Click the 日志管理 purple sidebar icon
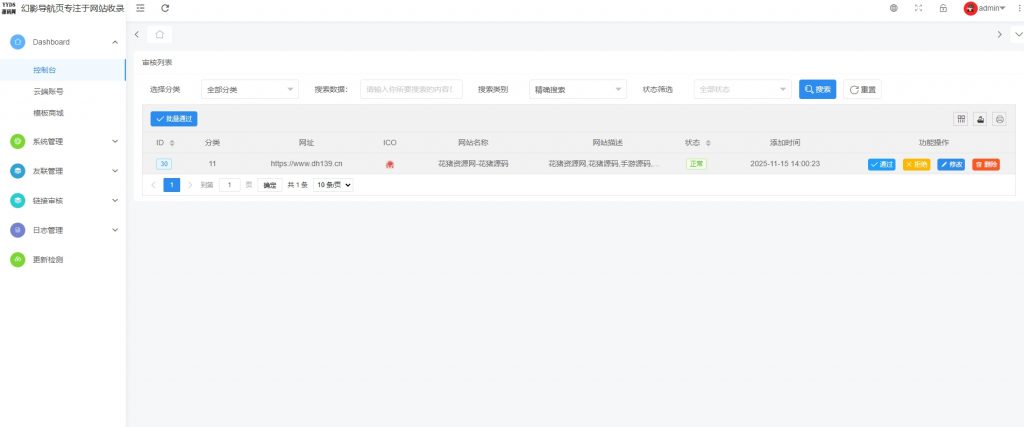The image size is (1024, 427). pyautogui.click(x=18, y=230)
